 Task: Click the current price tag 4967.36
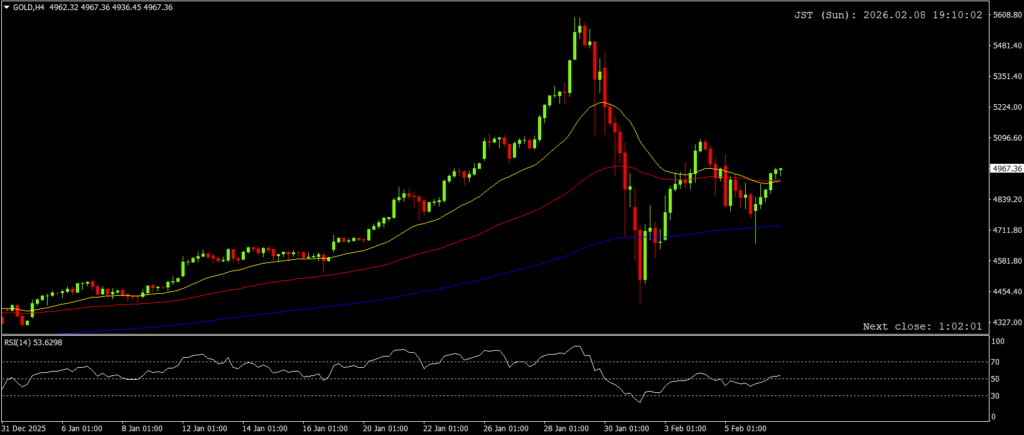tap(1005, 169)
